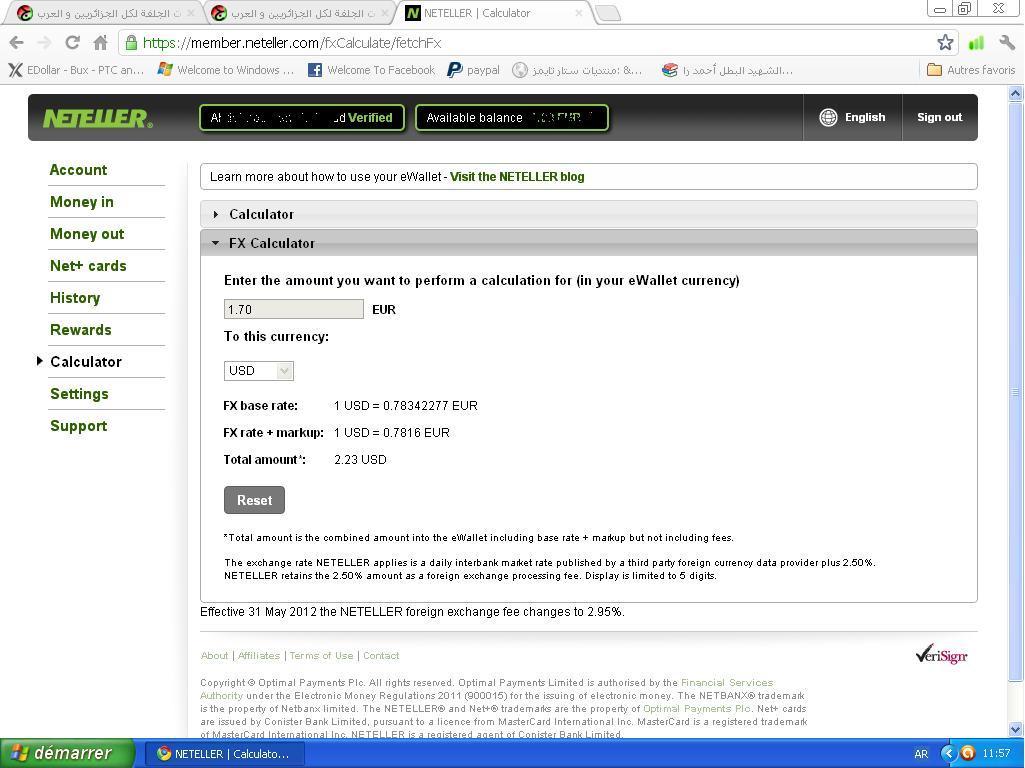Viewport: 1025px width, 768px height.
Task: Open Chrome wrench settings menu
Action: 1007,43
